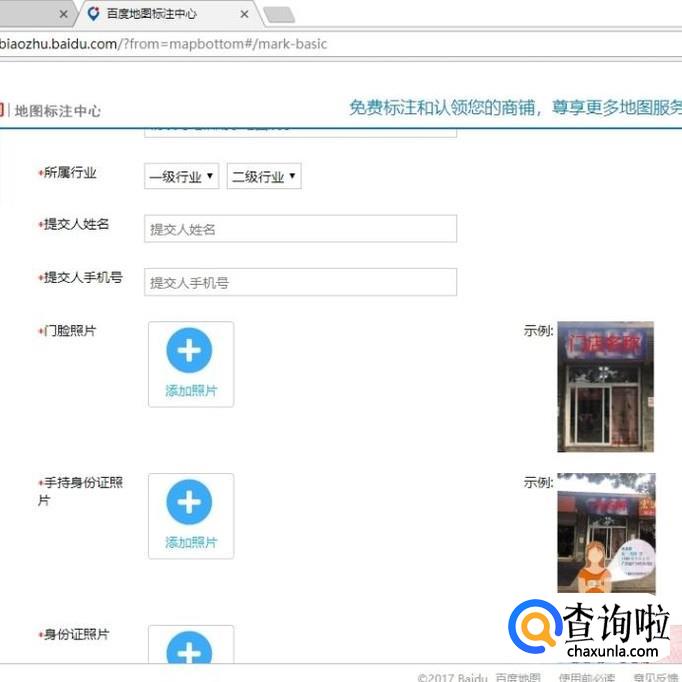Expand the 二级行业 dropdown
Image resolution: width=682 pixels, height=682 pixels.
(x=264, y=177)
